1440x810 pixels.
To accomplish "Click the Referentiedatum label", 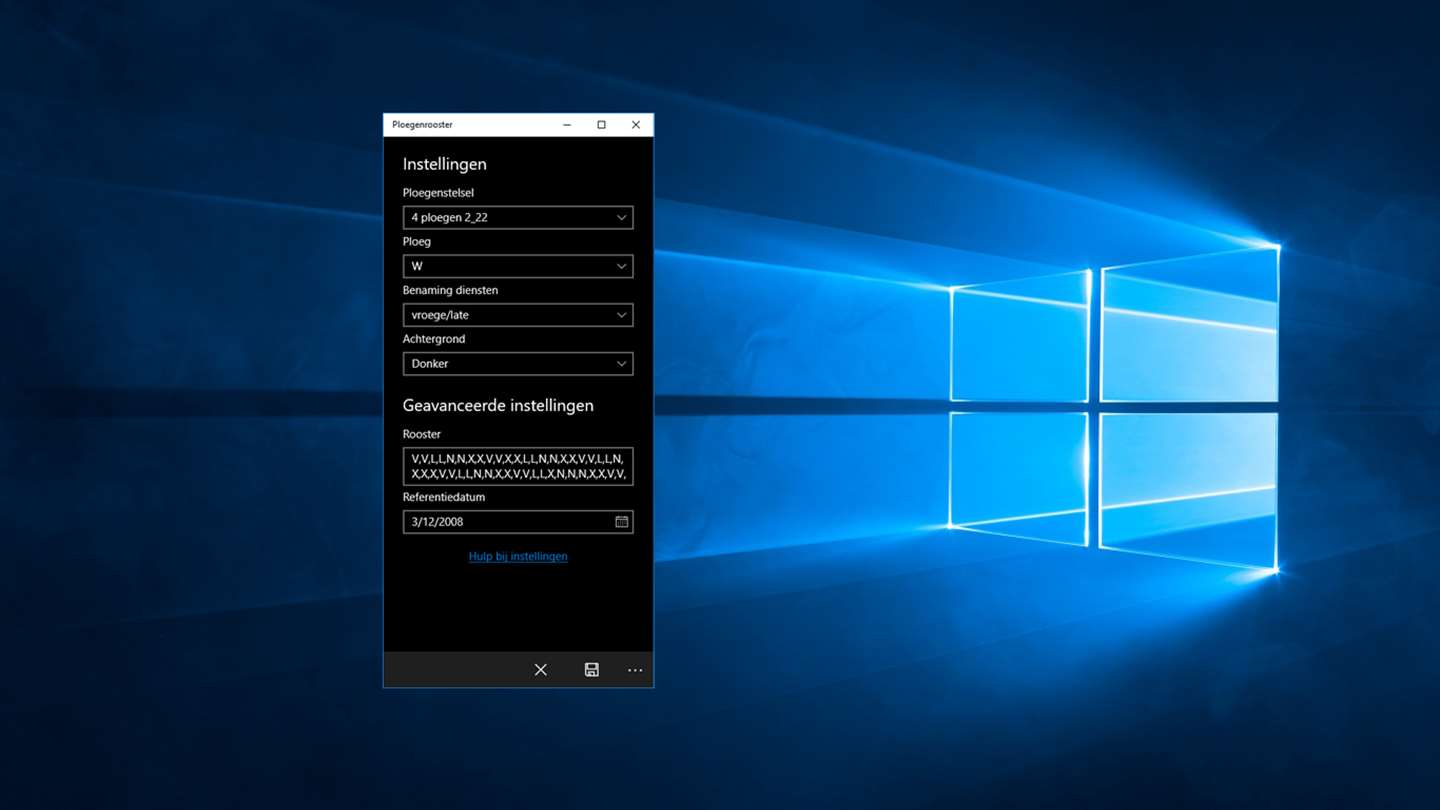I will tap(444, 497).
